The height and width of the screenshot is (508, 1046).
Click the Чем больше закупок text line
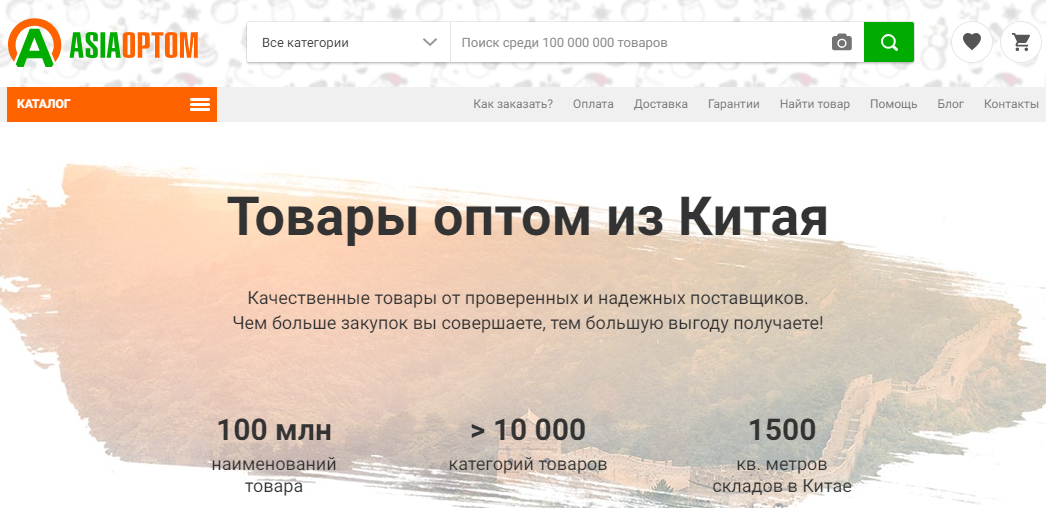pyautogui.click(x=528, y=324)
